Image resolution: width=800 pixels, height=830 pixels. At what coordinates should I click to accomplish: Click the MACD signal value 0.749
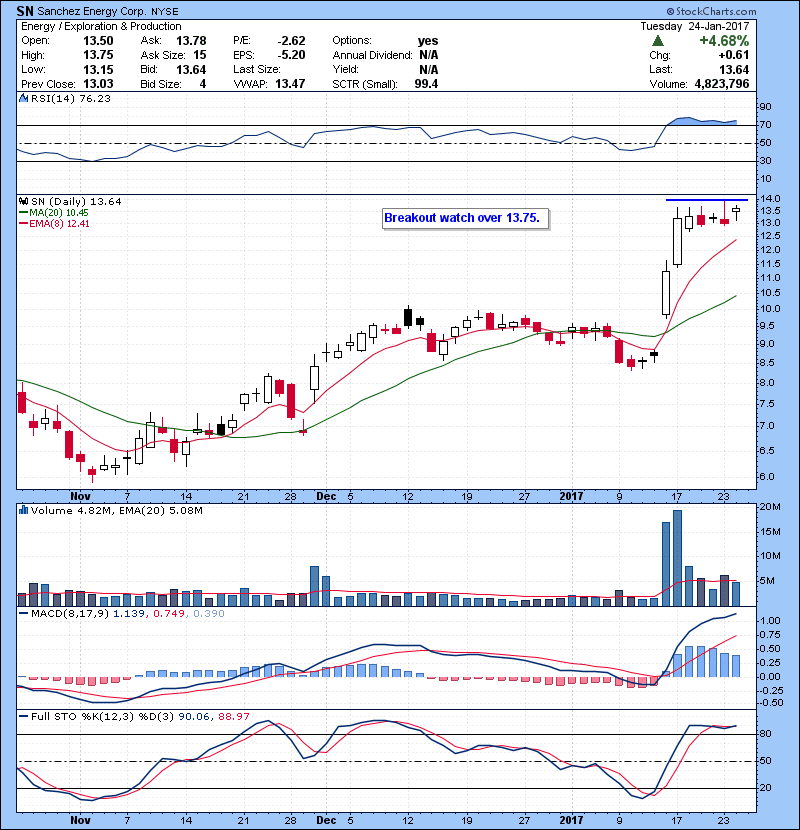coord(169,614)
